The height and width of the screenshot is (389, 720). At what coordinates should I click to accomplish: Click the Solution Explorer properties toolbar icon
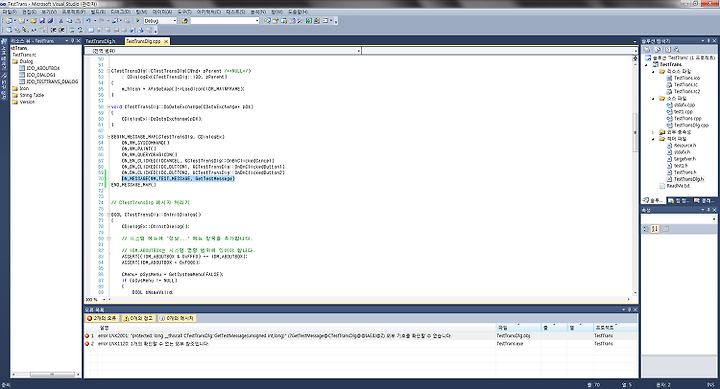[x=647, y=49]
